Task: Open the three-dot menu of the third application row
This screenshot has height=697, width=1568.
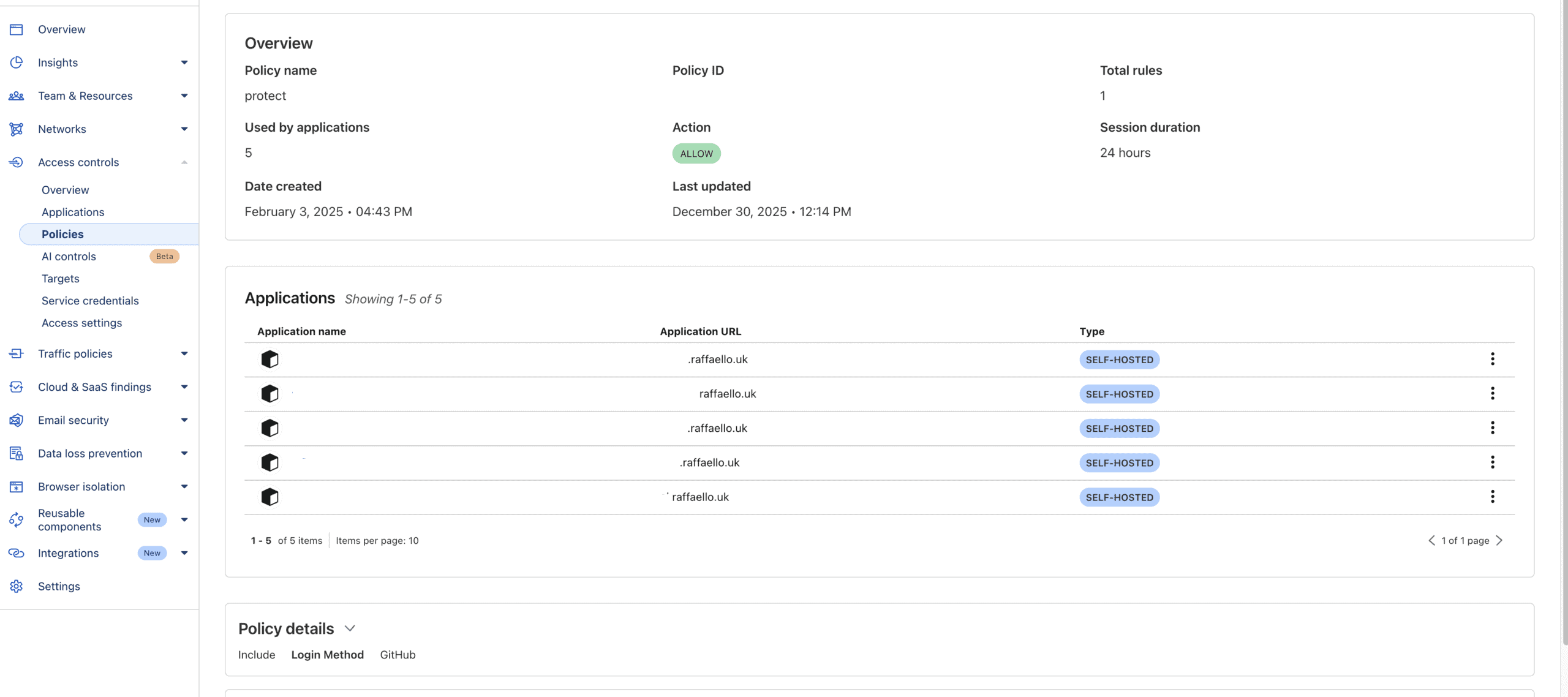Action: tap(1493, 428)
